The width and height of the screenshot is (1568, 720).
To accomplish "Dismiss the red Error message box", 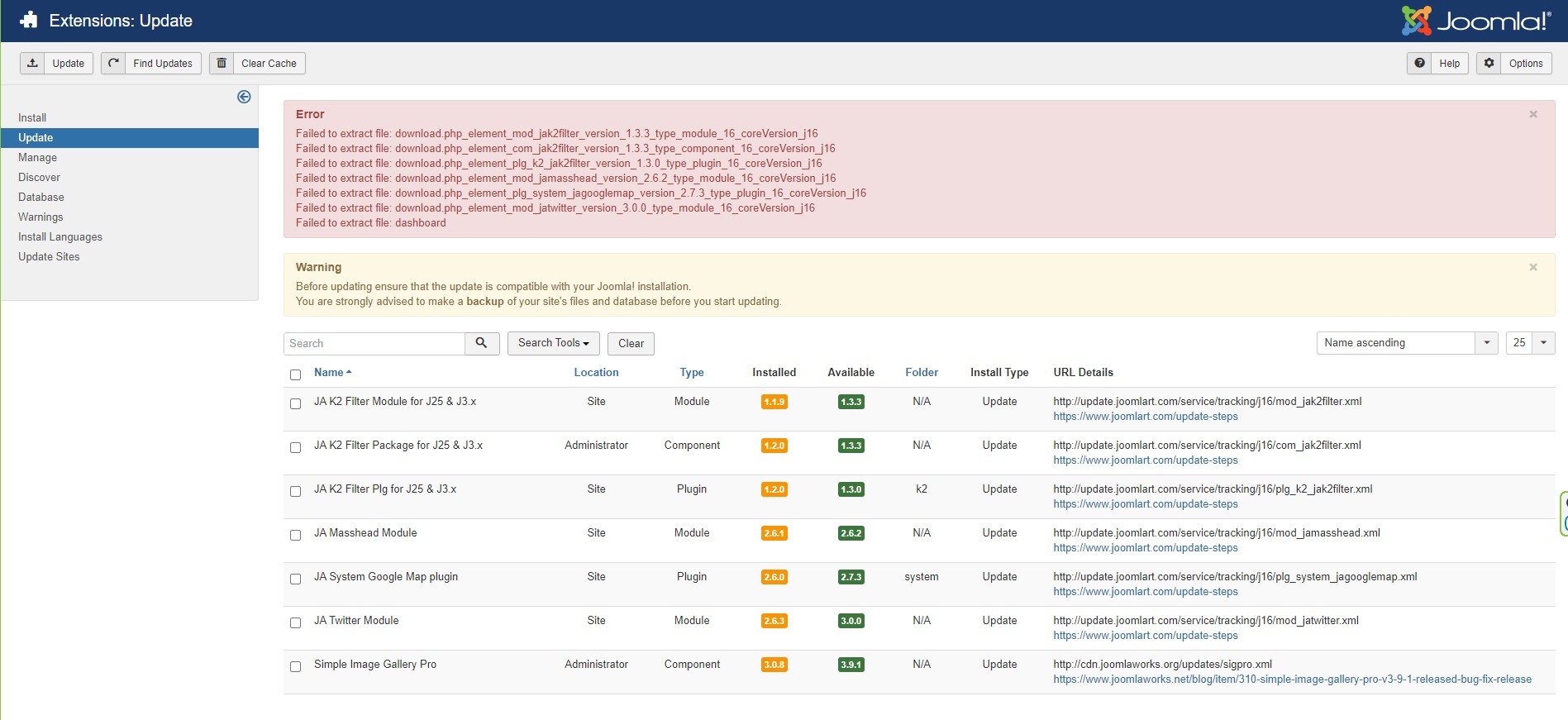I will [x=1532, y=115].
